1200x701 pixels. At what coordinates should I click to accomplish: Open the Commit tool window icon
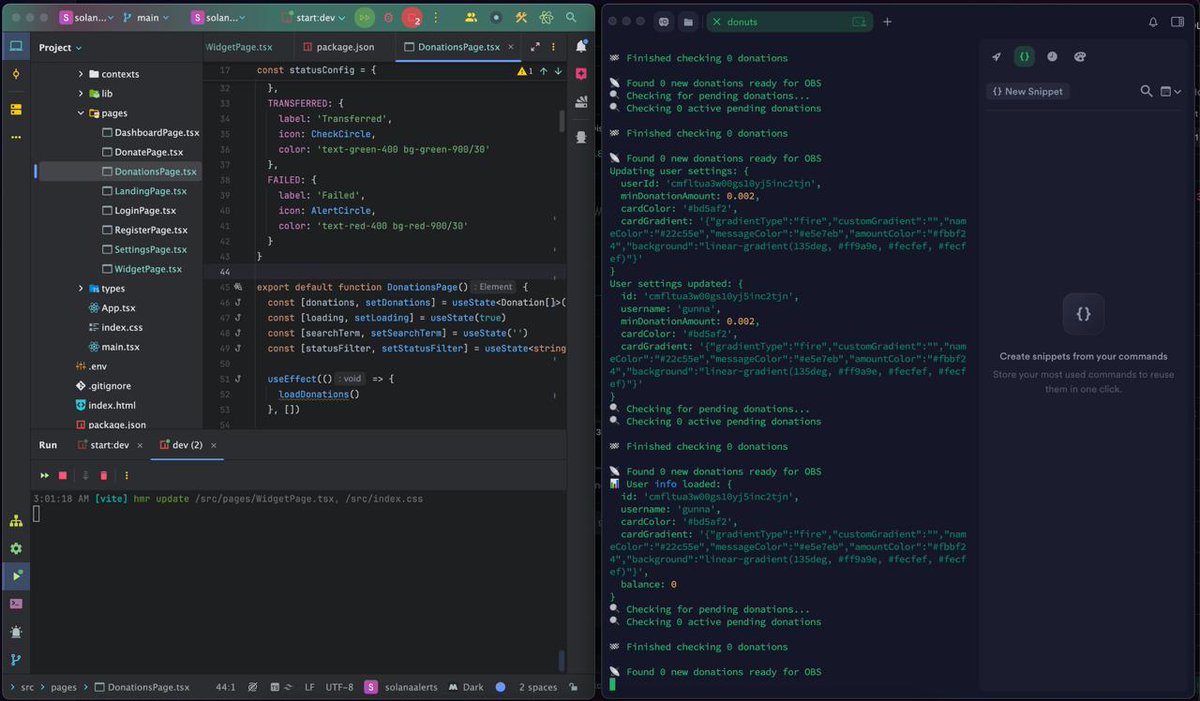point(16,75)
